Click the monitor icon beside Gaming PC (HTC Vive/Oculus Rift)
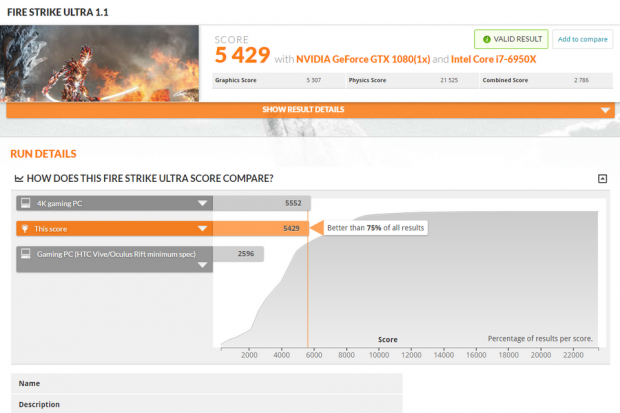This screenshot has height=413, width=620. (26, 254)
